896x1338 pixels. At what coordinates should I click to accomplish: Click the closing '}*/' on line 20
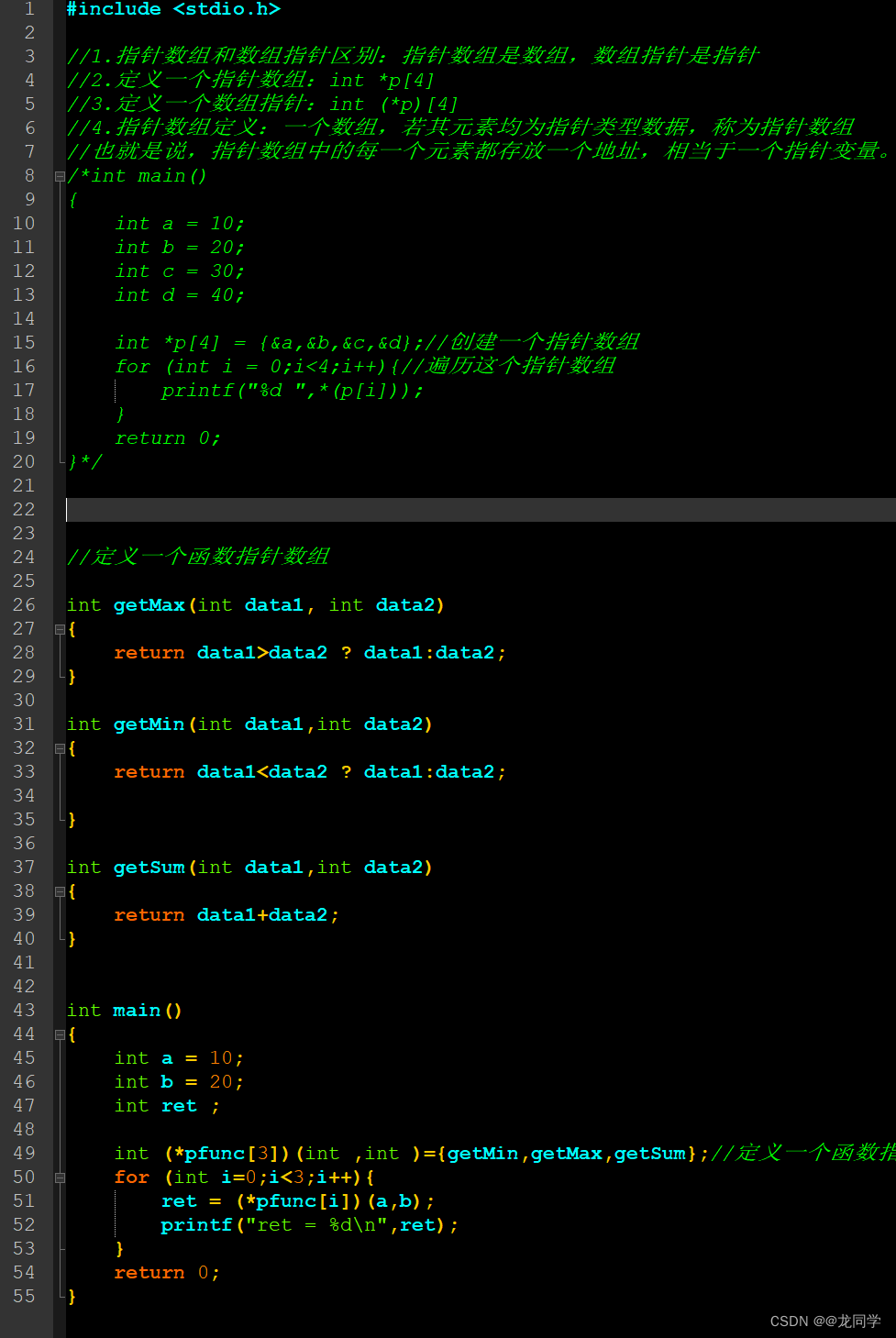coord(85,462)
